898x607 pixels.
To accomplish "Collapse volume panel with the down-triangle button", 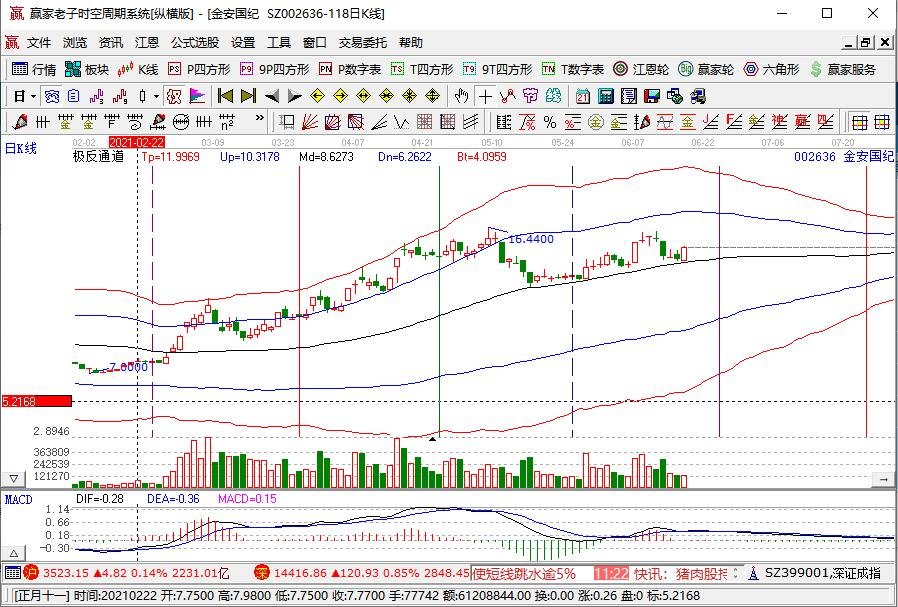I will click(x=14, y=479).
